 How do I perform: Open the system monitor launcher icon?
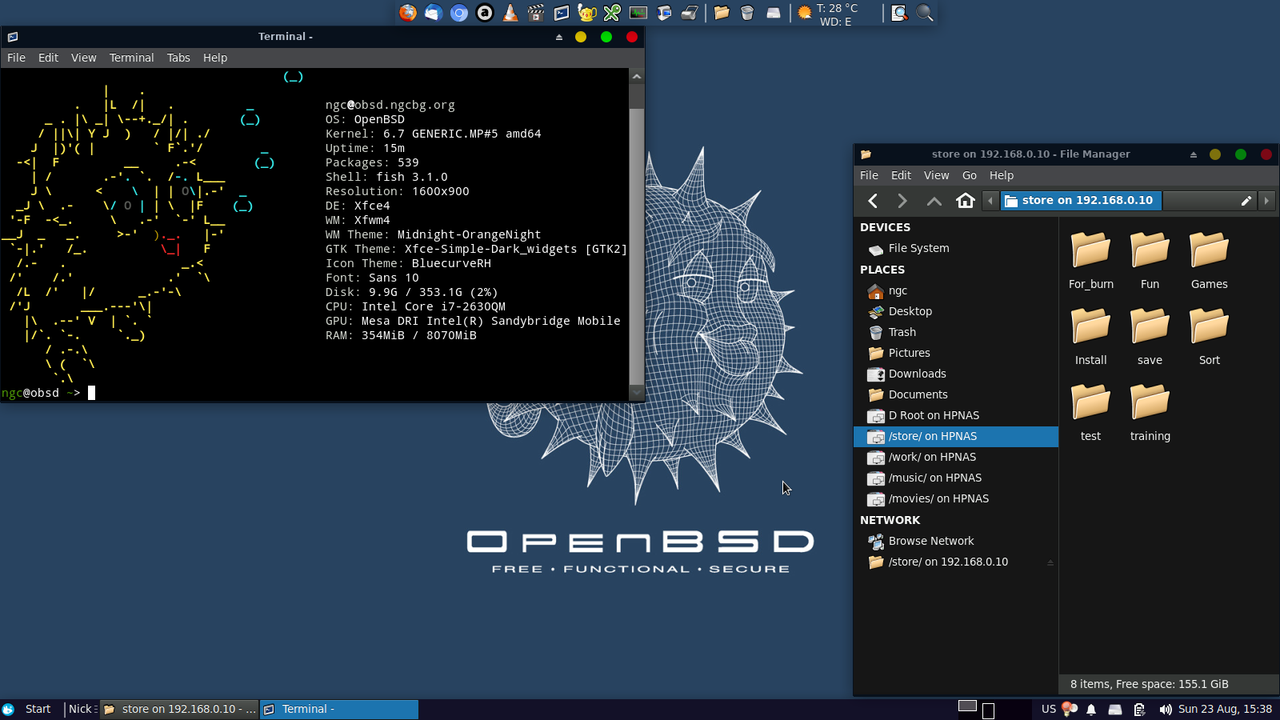point(638,13)
